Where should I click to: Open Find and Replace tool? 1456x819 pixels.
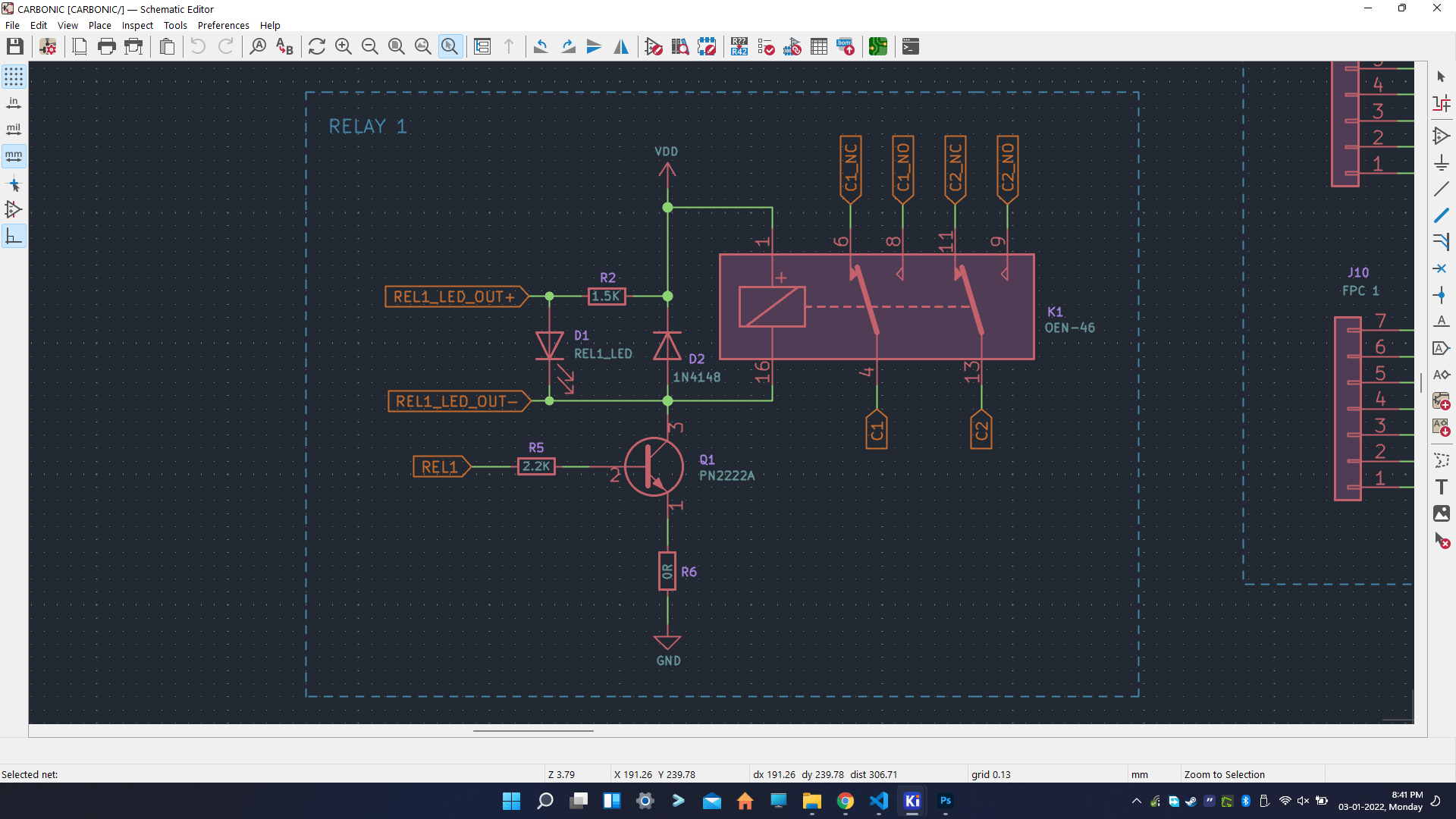pos(284,47)
